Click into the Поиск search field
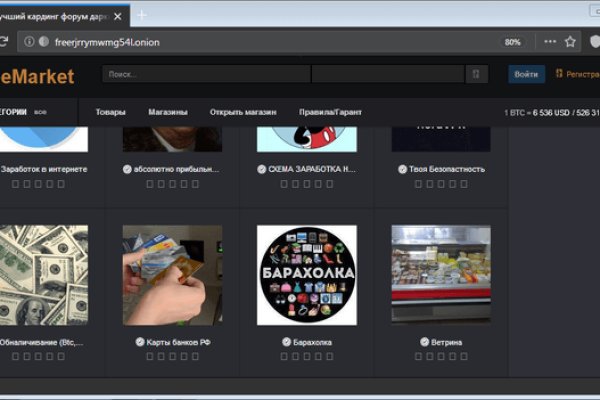The image size is (600, 400). [x=205, y=74]
